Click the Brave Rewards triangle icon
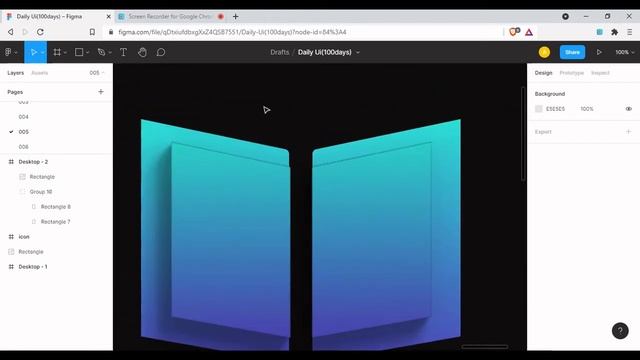The width and height of the screenshot is (640, 360). [529, 32]
